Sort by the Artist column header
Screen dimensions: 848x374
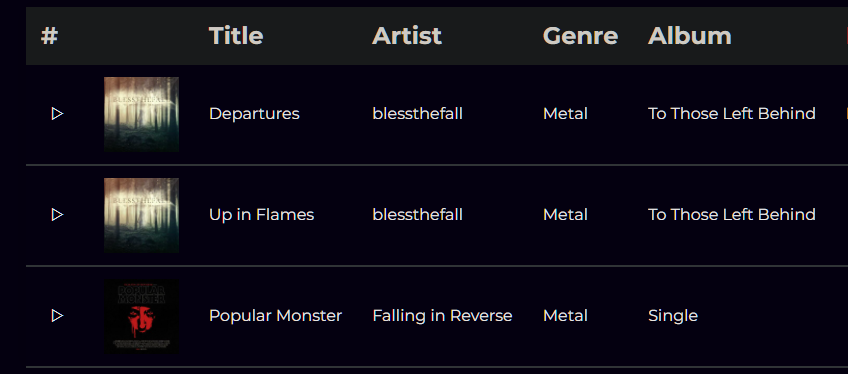click(x=407, y=36)
